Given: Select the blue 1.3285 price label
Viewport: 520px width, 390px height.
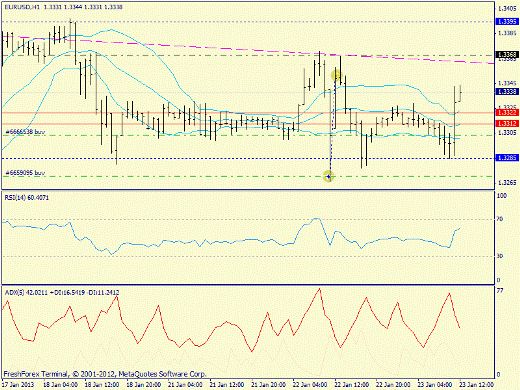Looking at the screenshot, I should (507, 157).
